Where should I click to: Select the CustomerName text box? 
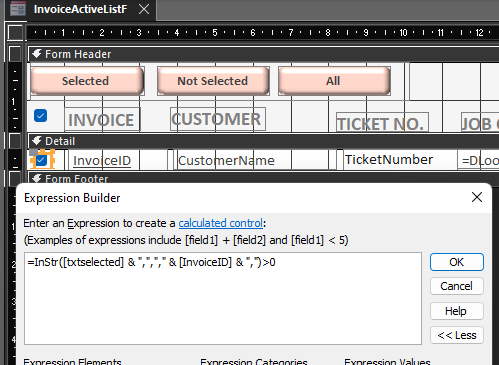click(255, 160)
